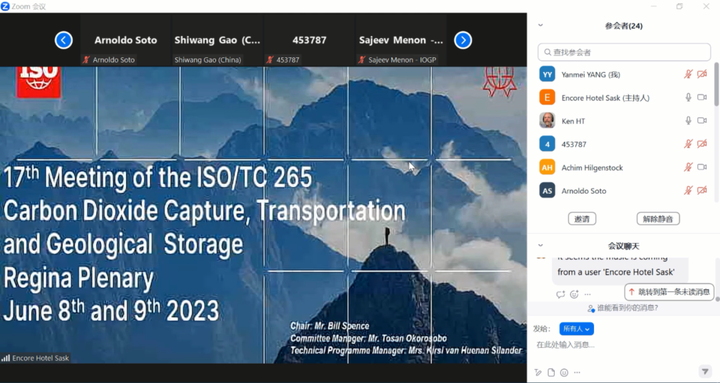Click the invite button under participants

[x=582, y=219]
